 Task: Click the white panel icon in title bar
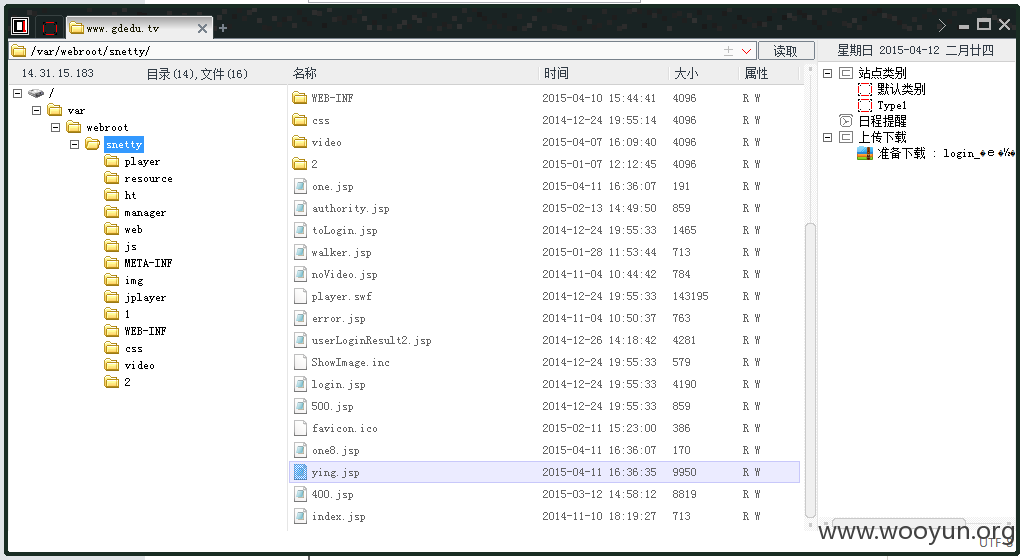tap(20, 26)
